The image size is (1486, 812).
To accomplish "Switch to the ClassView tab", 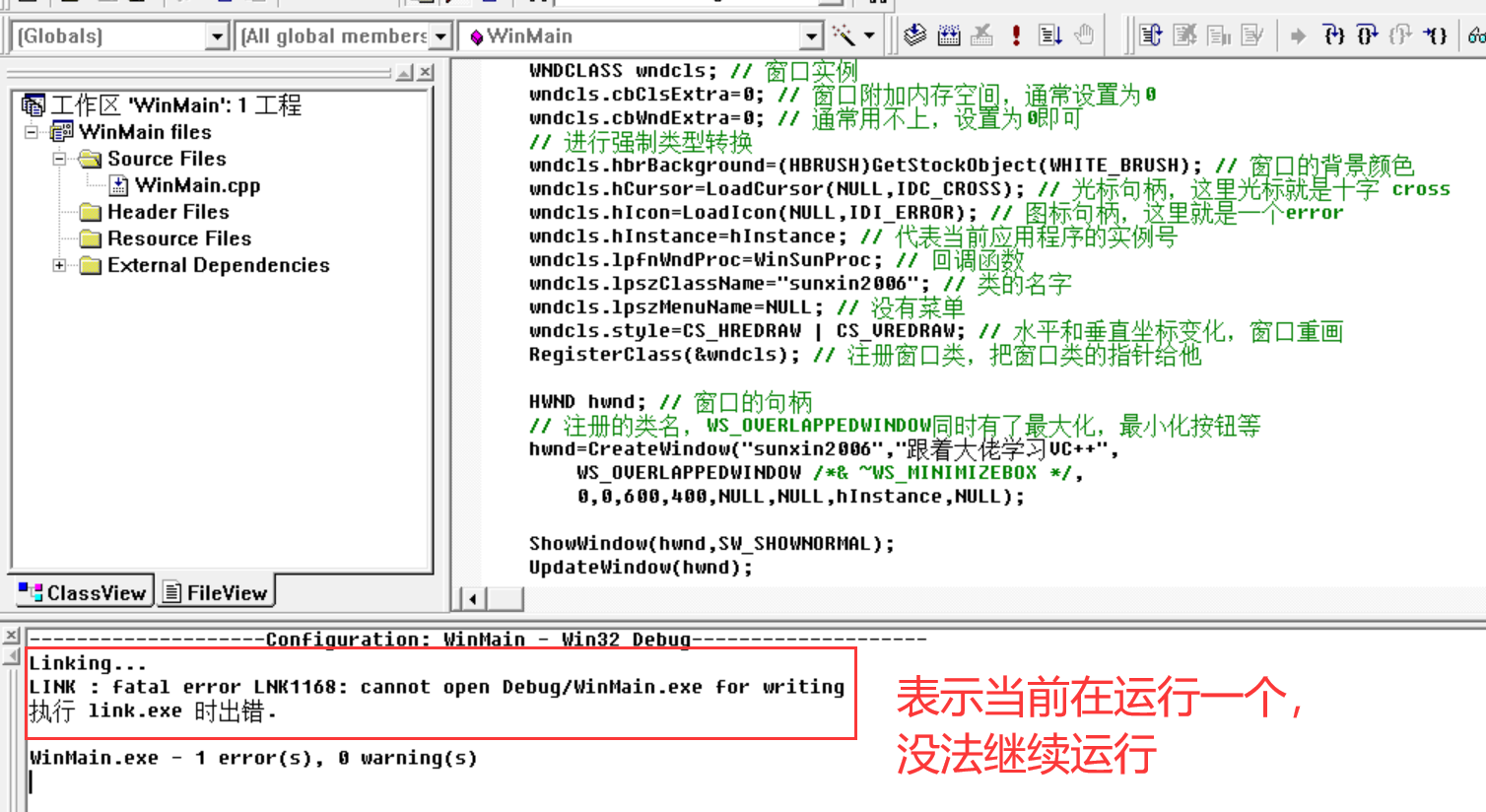I will [x=83, y=592].
